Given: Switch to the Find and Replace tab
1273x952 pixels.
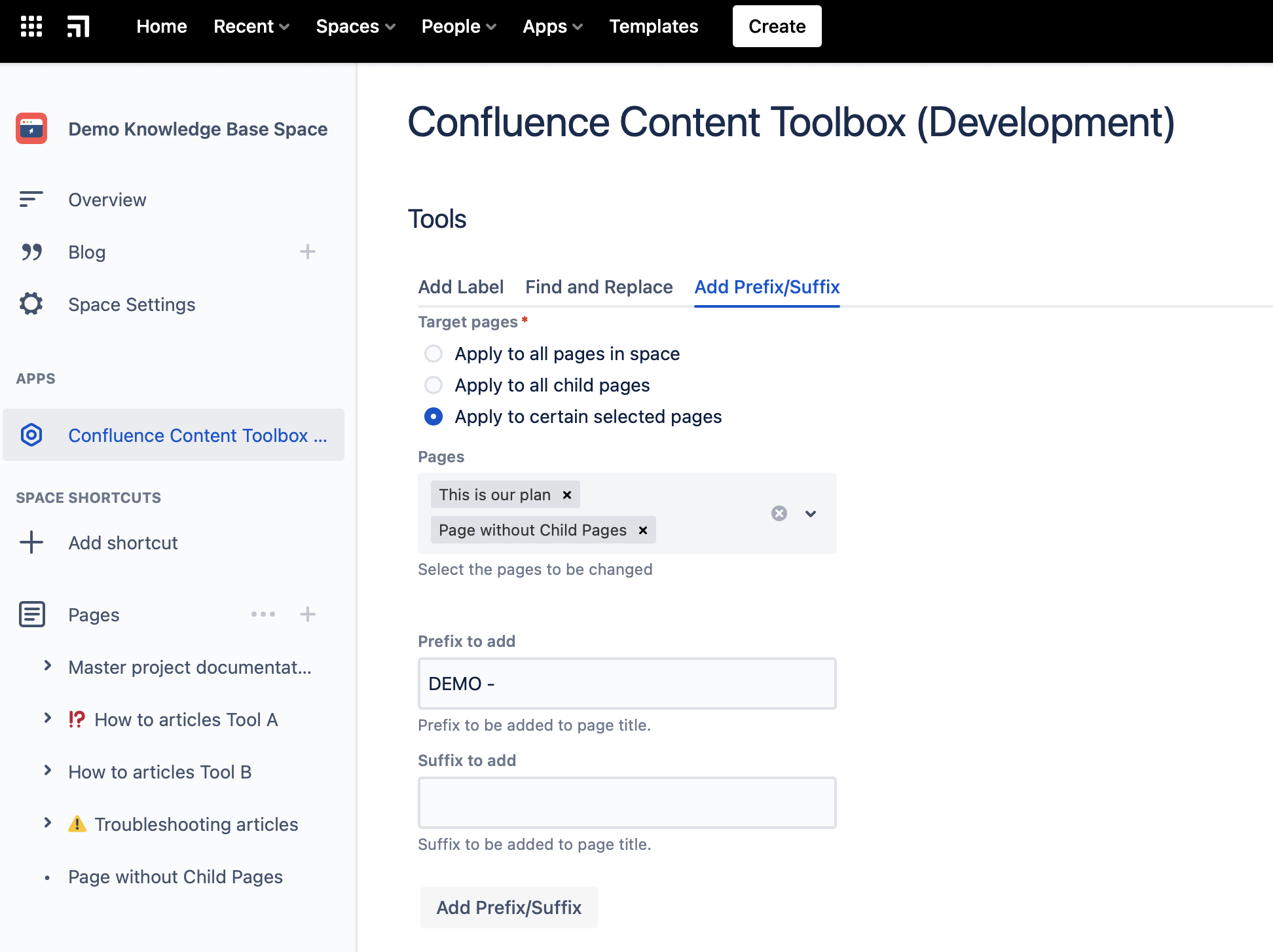Looking at the screenshot, I should pyautogui.click(x=599, y=287).
